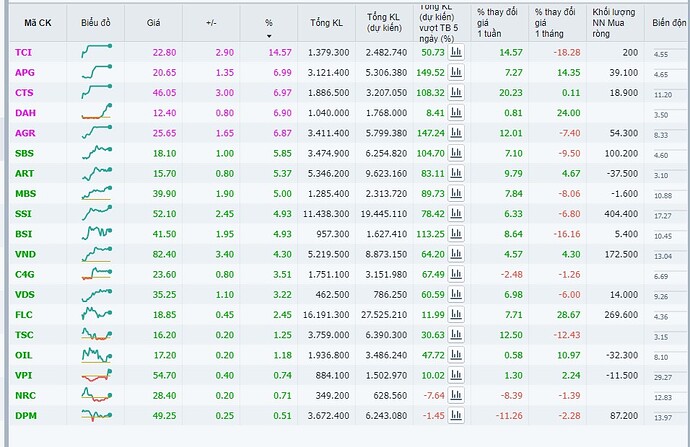Click the sparkline chart for NRC

pos(96,395)
